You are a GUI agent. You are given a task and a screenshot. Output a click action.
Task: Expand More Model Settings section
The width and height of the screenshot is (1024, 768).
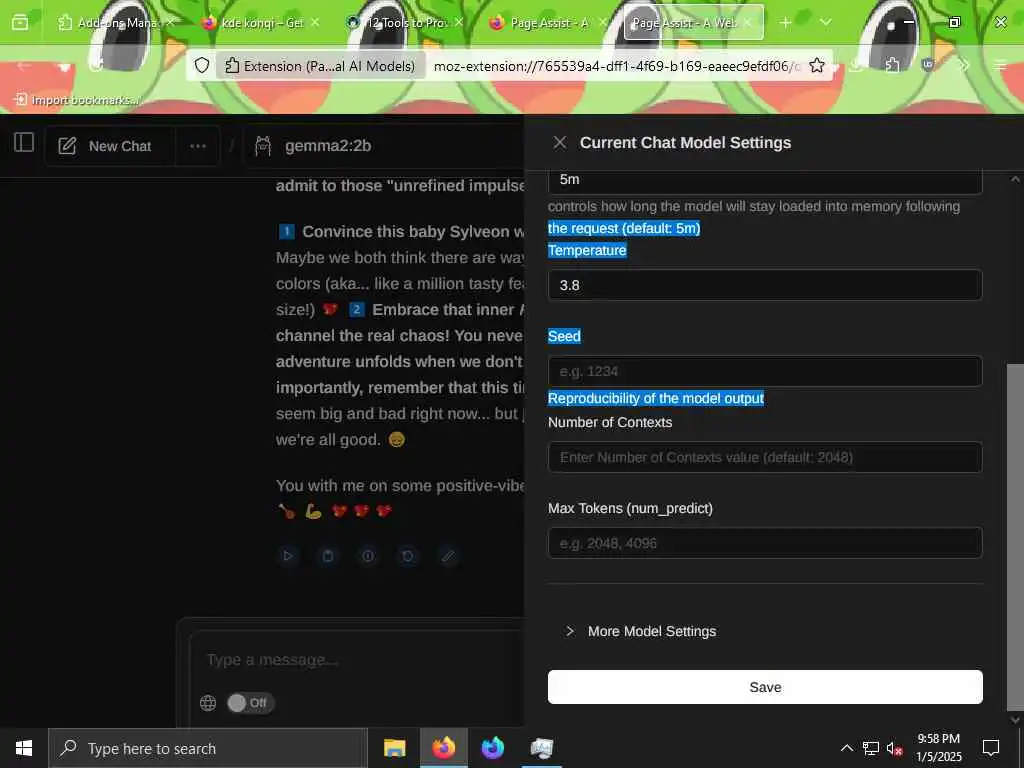tap(641, 632)
